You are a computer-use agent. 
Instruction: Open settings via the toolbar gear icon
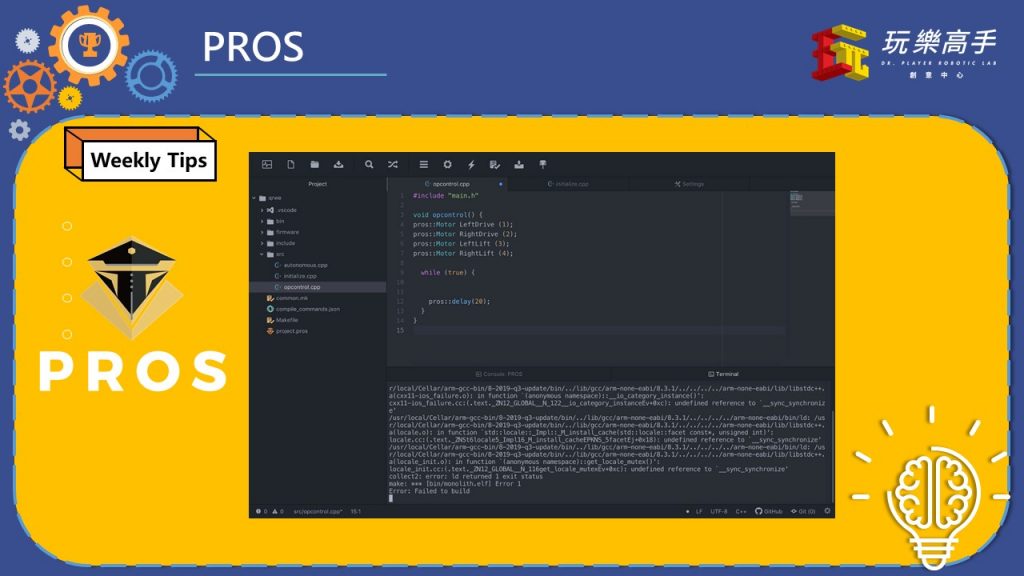coord(447,165)
